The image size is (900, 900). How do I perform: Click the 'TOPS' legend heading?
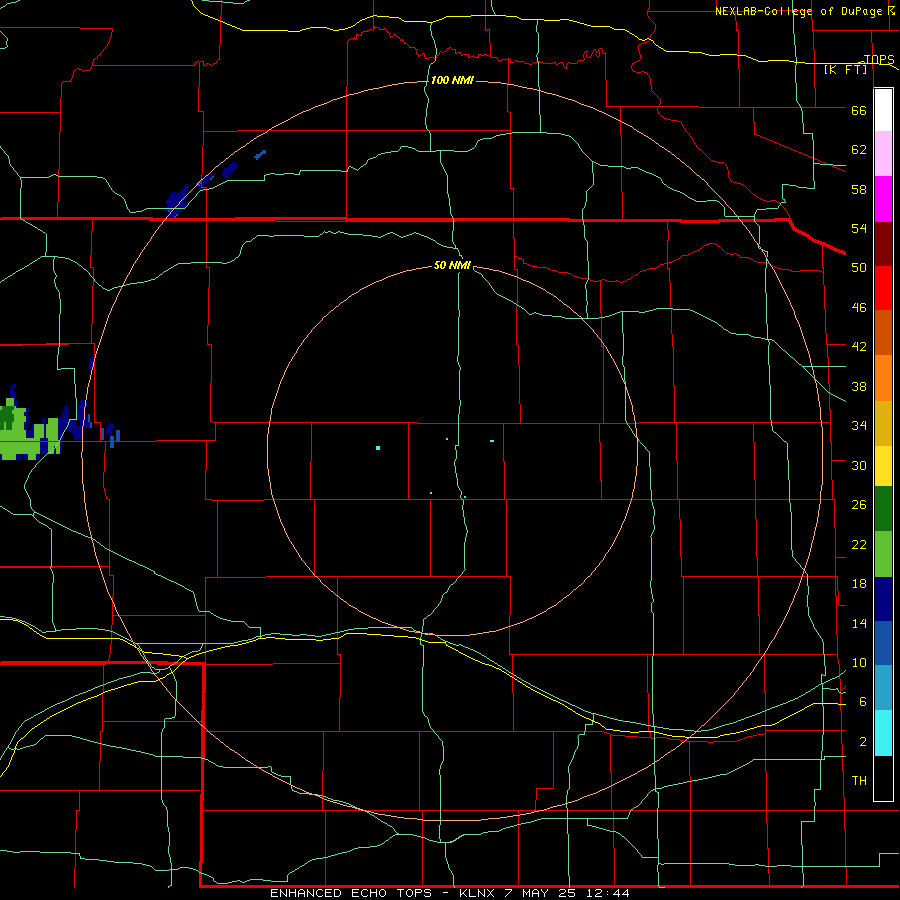point(879,59)
